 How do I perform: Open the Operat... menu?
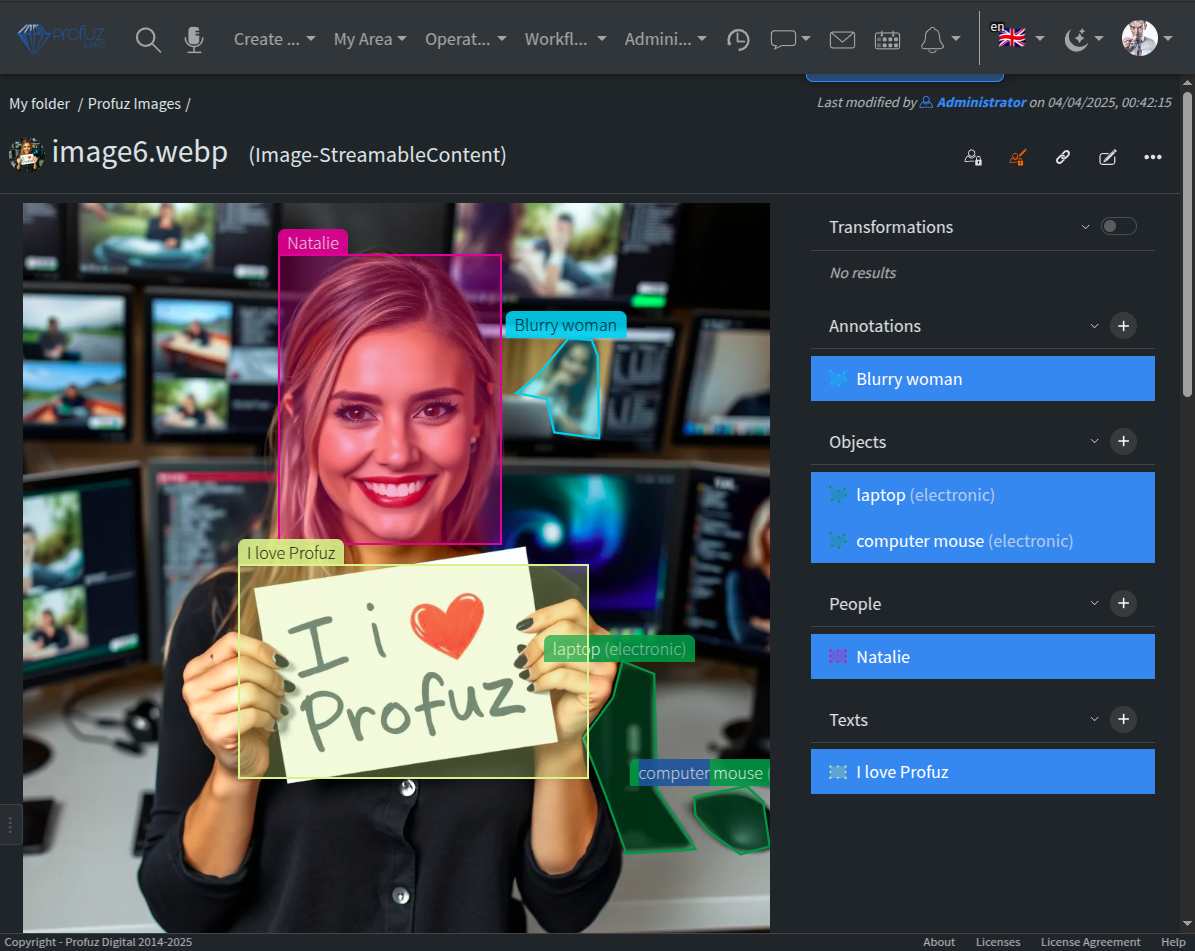[x=465, y=39]
